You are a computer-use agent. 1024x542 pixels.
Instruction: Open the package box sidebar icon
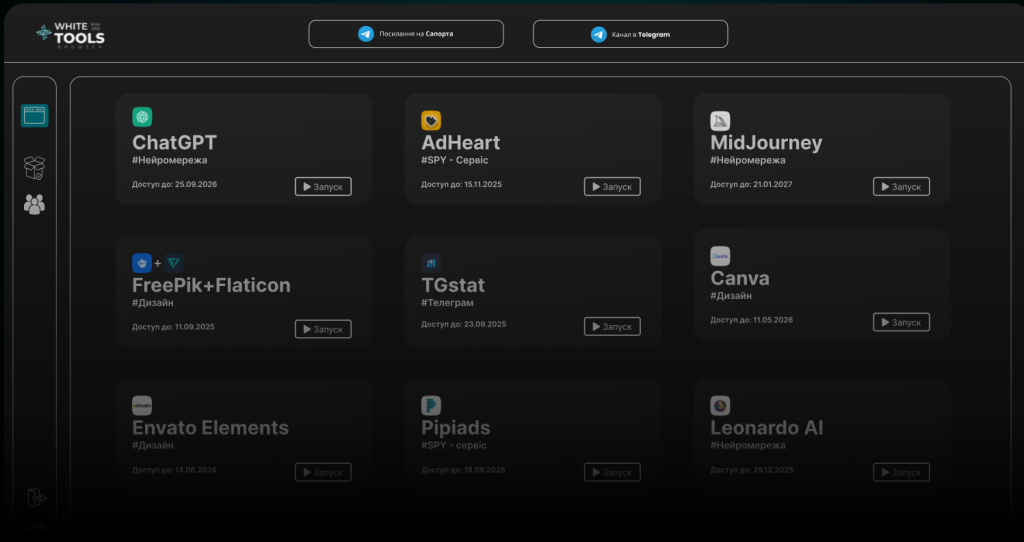(x=35, y=168)
